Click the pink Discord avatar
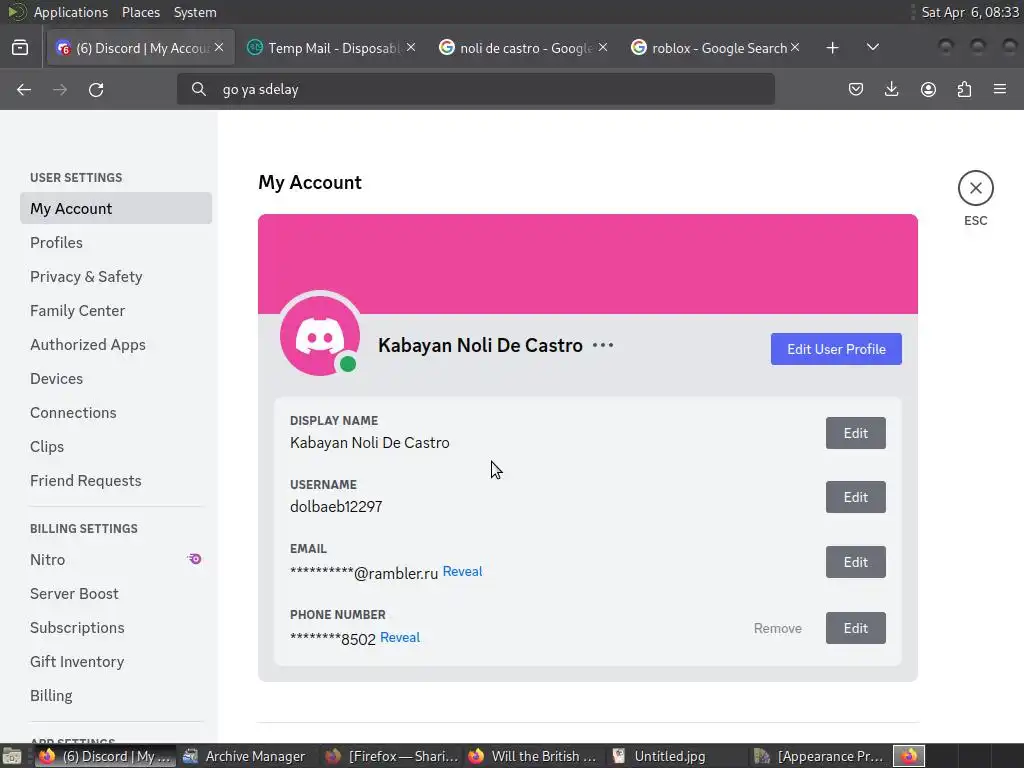Viewport: 1024px width, 768px height. click(319, 336)
